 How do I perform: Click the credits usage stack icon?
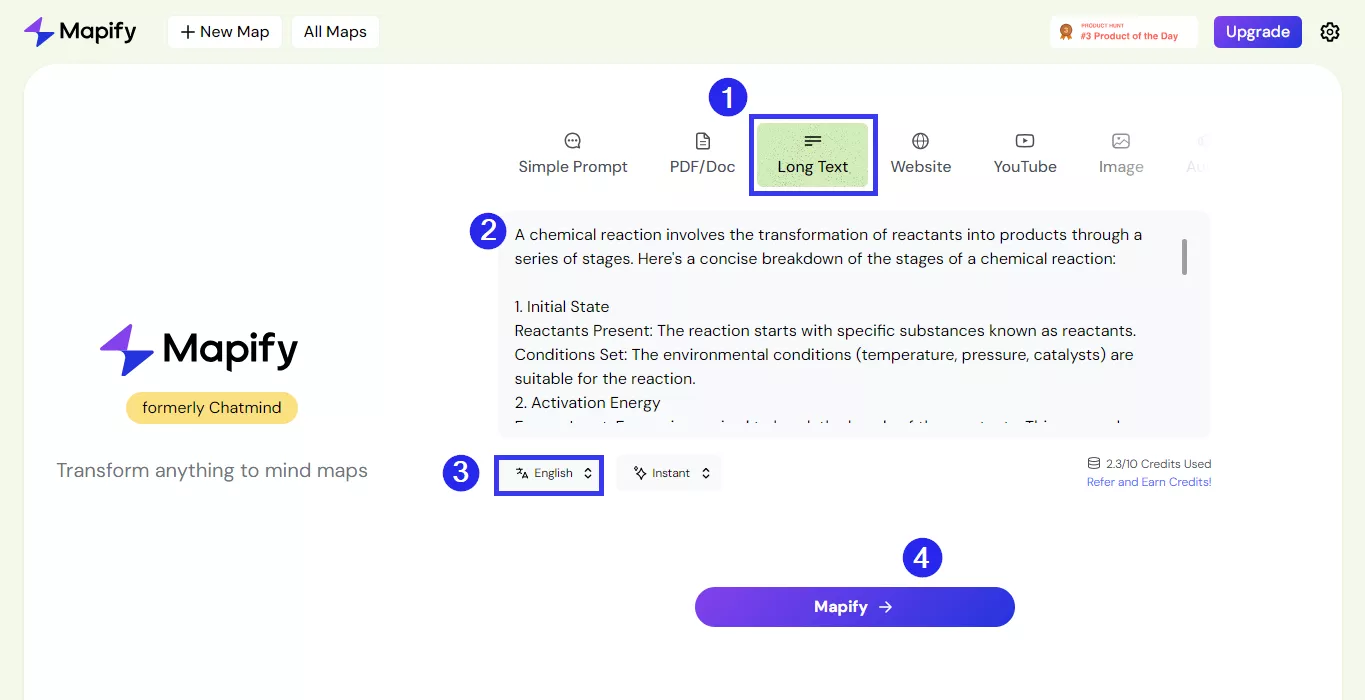[x=1092, y=463]
